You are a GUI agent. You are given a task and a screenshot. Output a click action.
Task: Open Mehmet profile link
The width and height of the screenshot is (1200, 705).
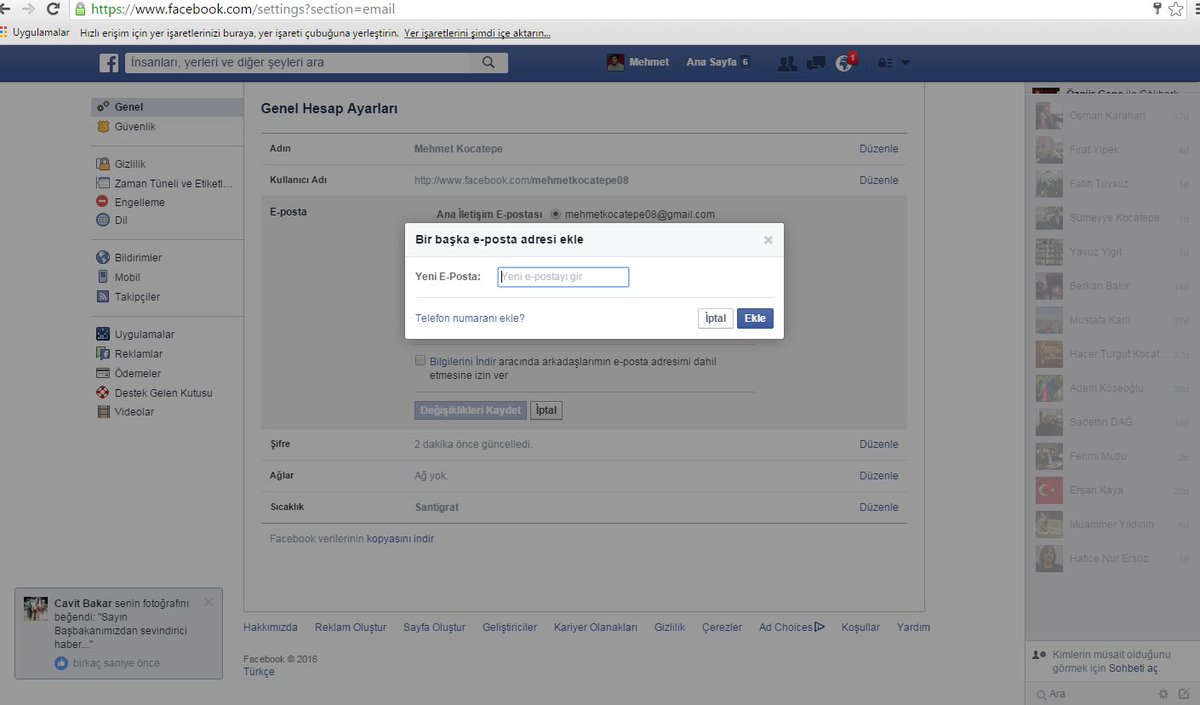pyautogui.click(x=649, y=62)
